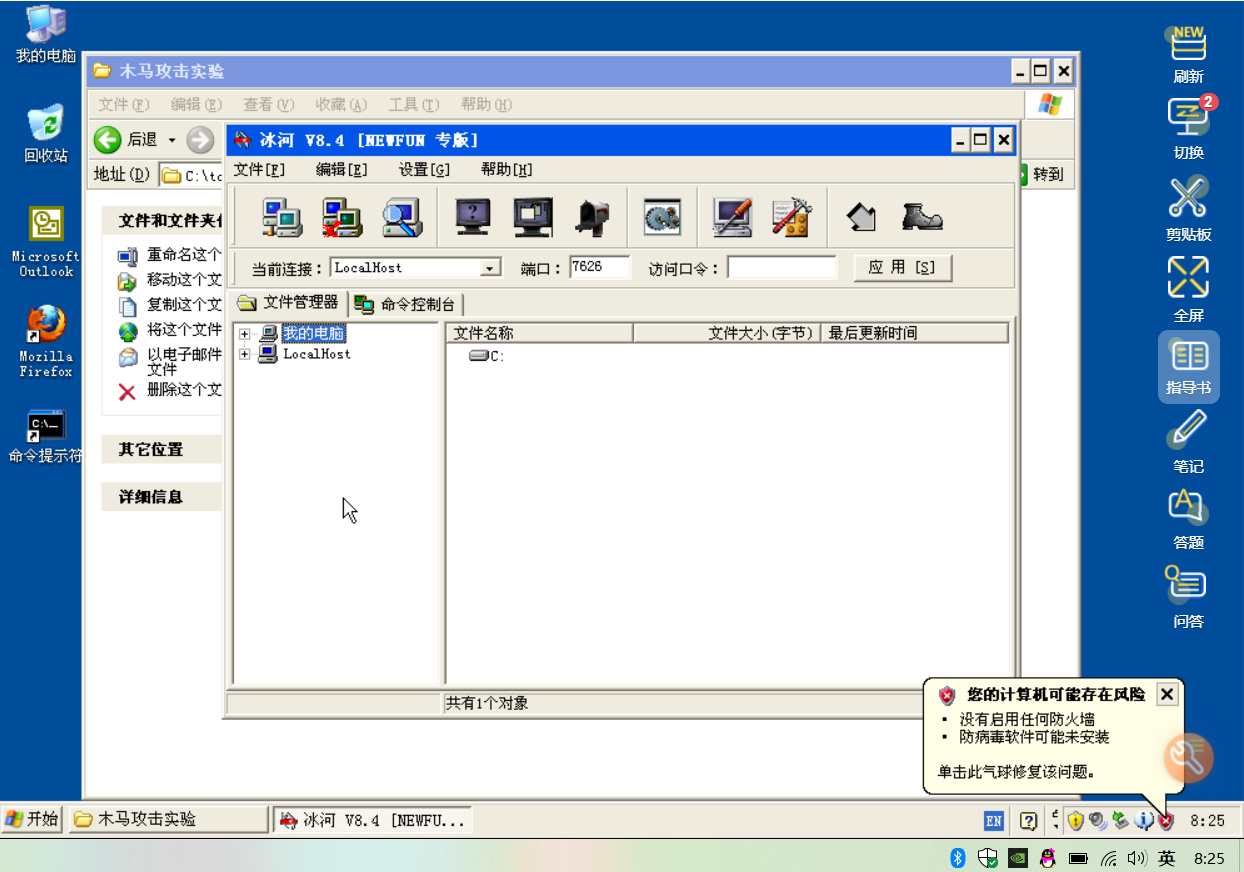Click the 刷新 sidebar icon

[x=1188, y=55]
